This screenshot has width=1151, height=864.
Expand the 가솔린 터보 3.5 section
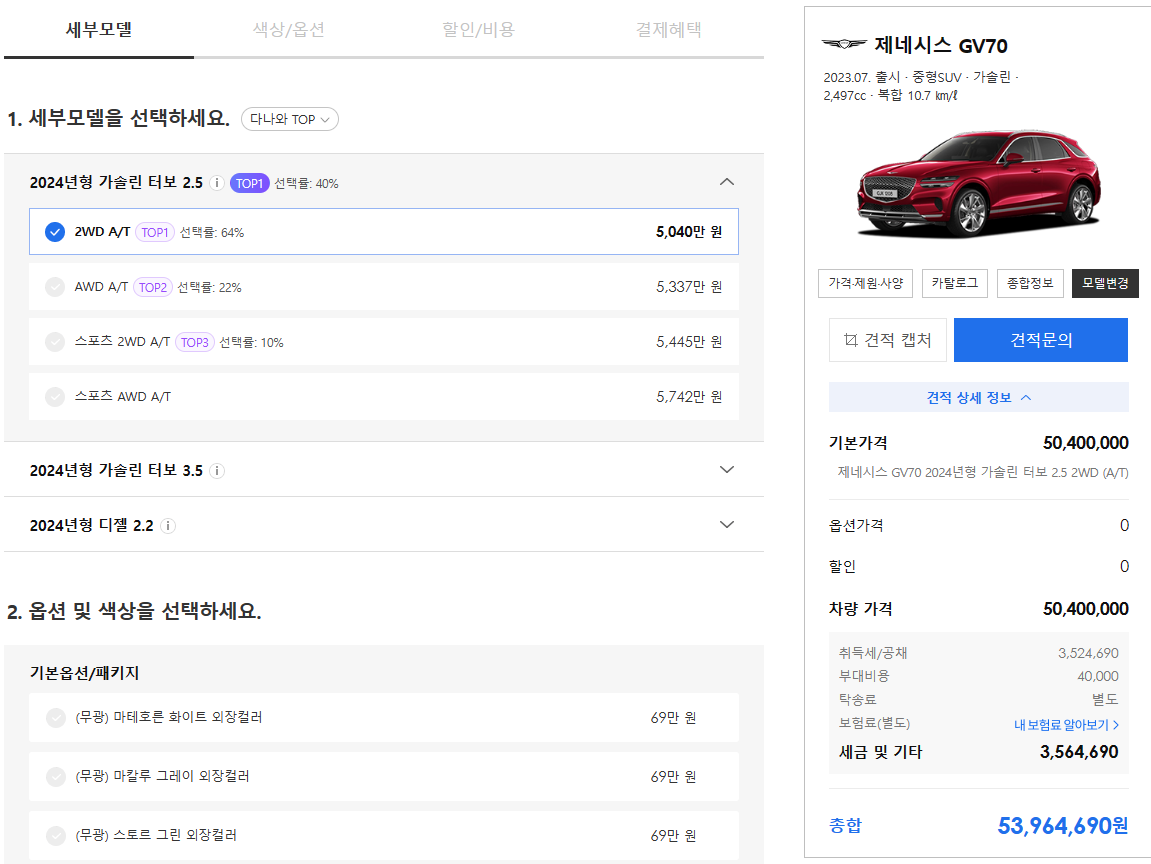[727, 470]
